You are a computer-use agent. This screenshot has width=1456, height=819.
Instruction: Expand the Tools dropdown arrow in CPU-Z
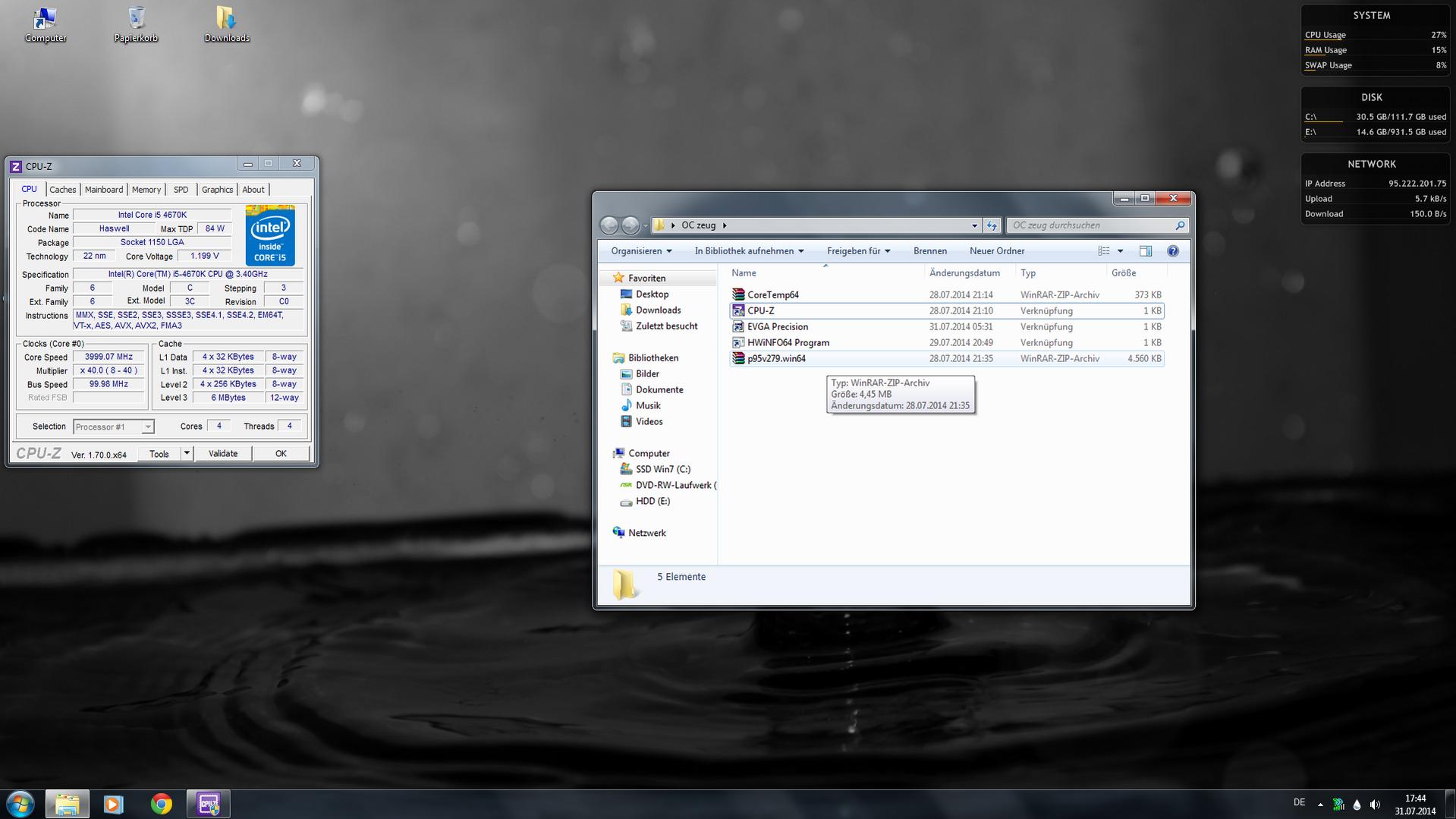187,454
